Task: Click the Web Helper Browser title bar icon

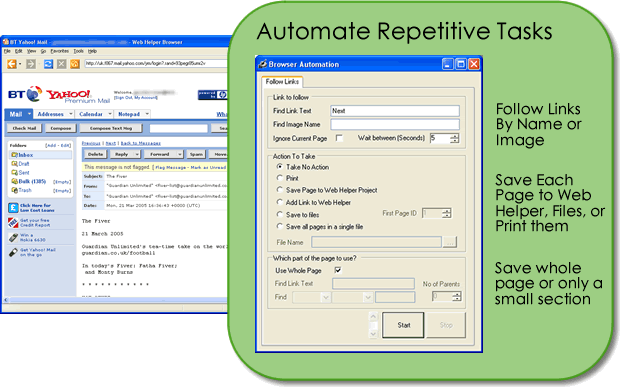Action: coord(6,42)
